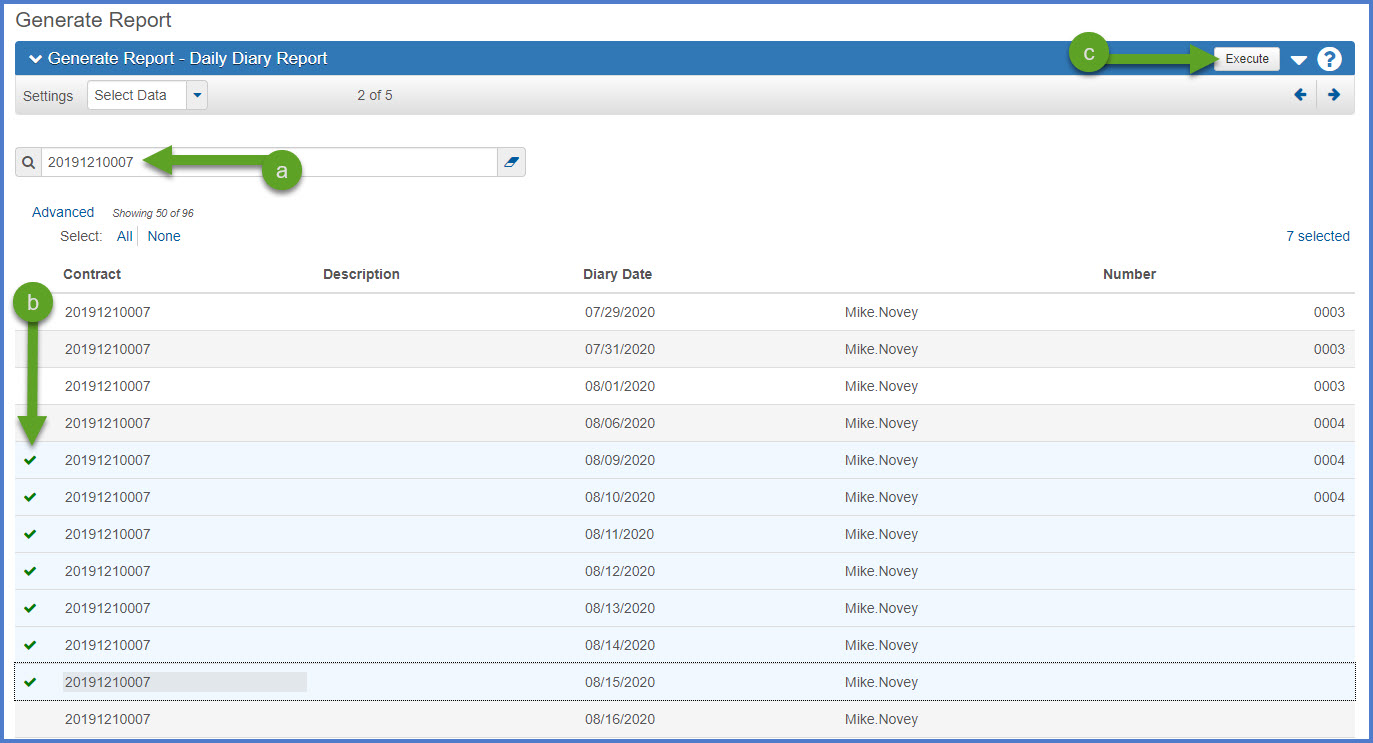The image size is (1373, 743).
Task: Click the search magnifier icon
Action: 28,162
